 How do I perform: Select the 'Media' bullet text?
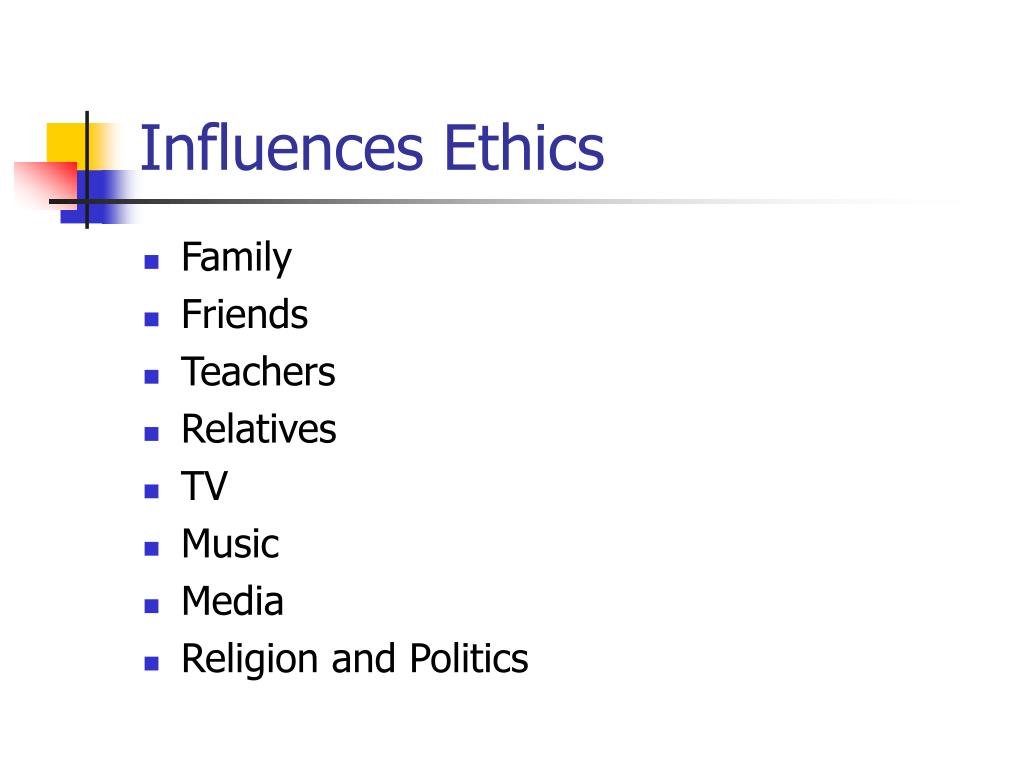click(x=232, y=601)
